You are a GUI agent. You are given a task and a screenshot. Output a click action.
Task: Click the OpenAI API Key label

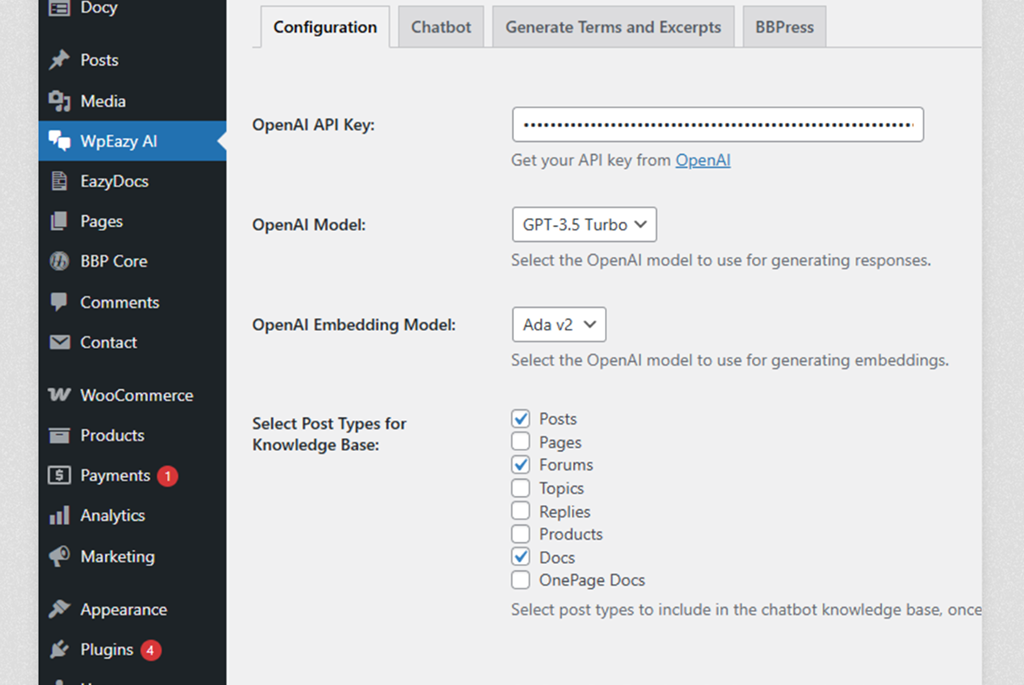(313, 125)
